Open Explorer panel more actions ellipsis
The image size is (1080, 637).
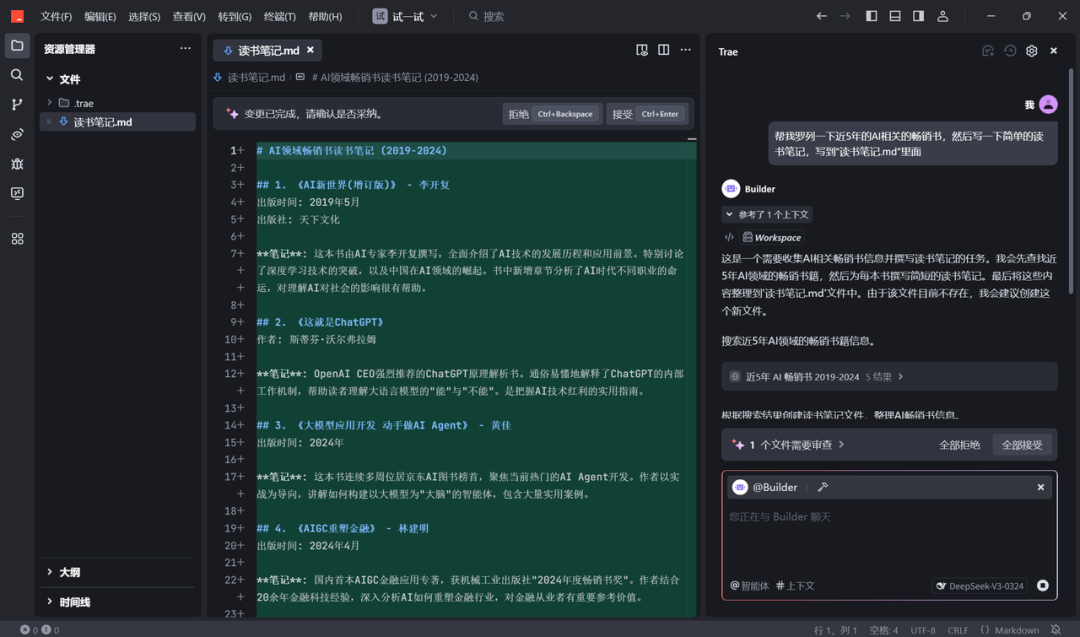pyautogui.click(x=185, y=48)
